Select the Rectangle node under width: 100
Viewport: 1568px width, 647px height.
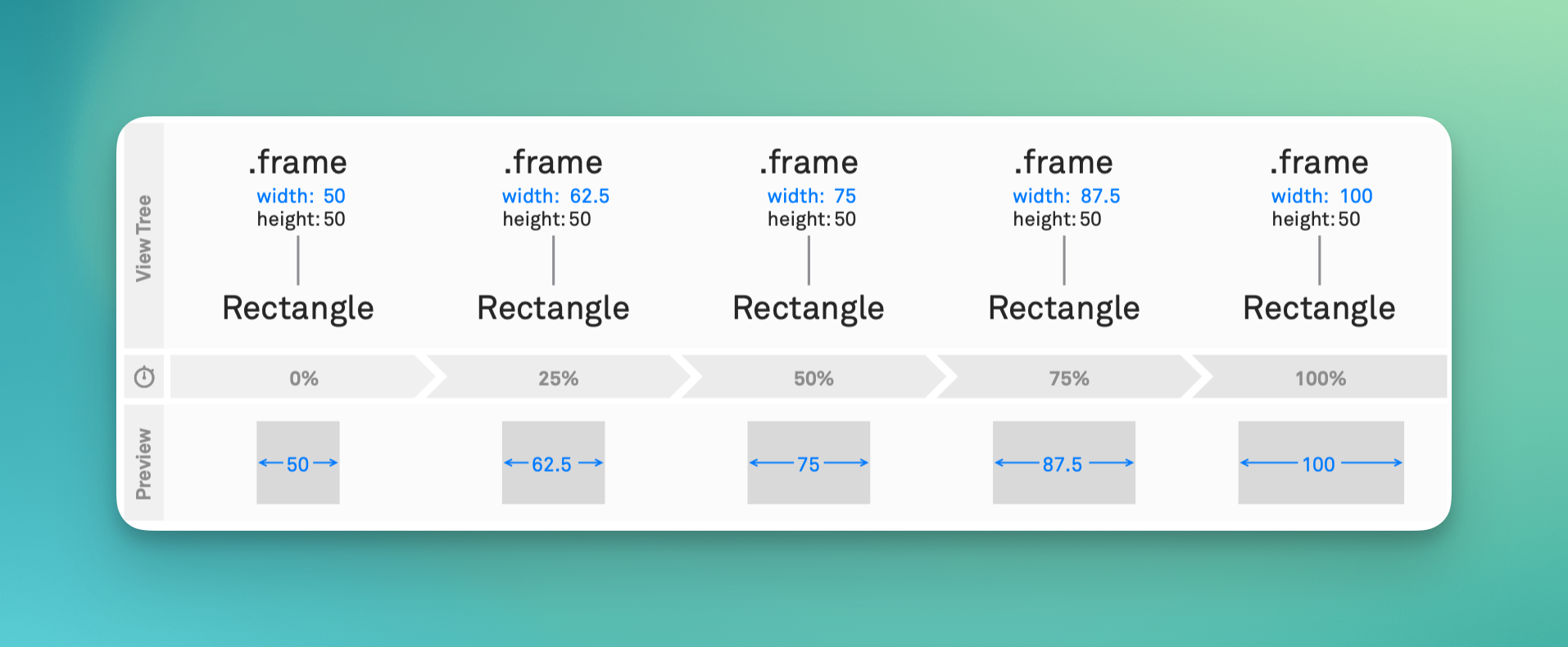coord(1319,308)
